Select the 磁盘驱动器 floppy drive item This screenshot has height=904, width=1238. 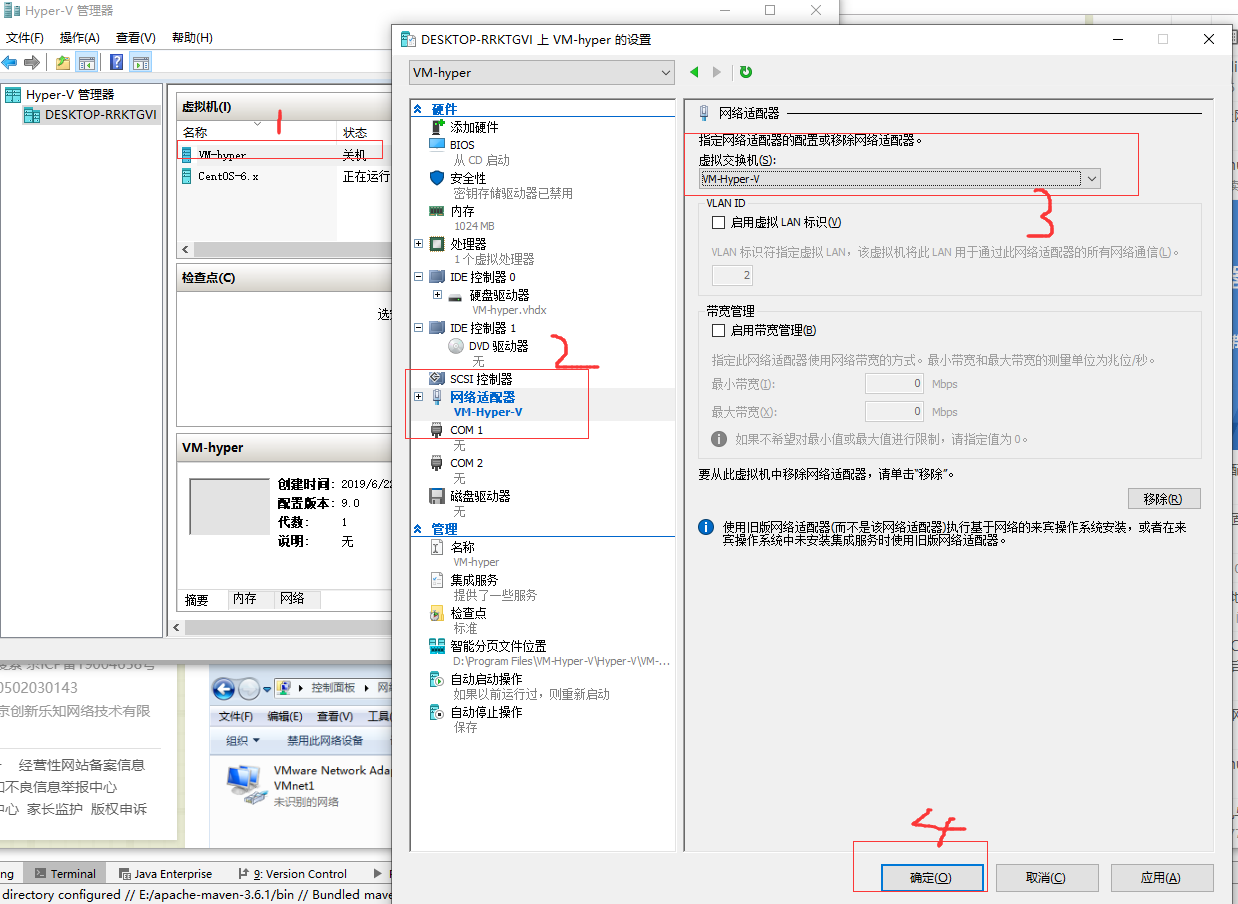[x=480, y=496]
